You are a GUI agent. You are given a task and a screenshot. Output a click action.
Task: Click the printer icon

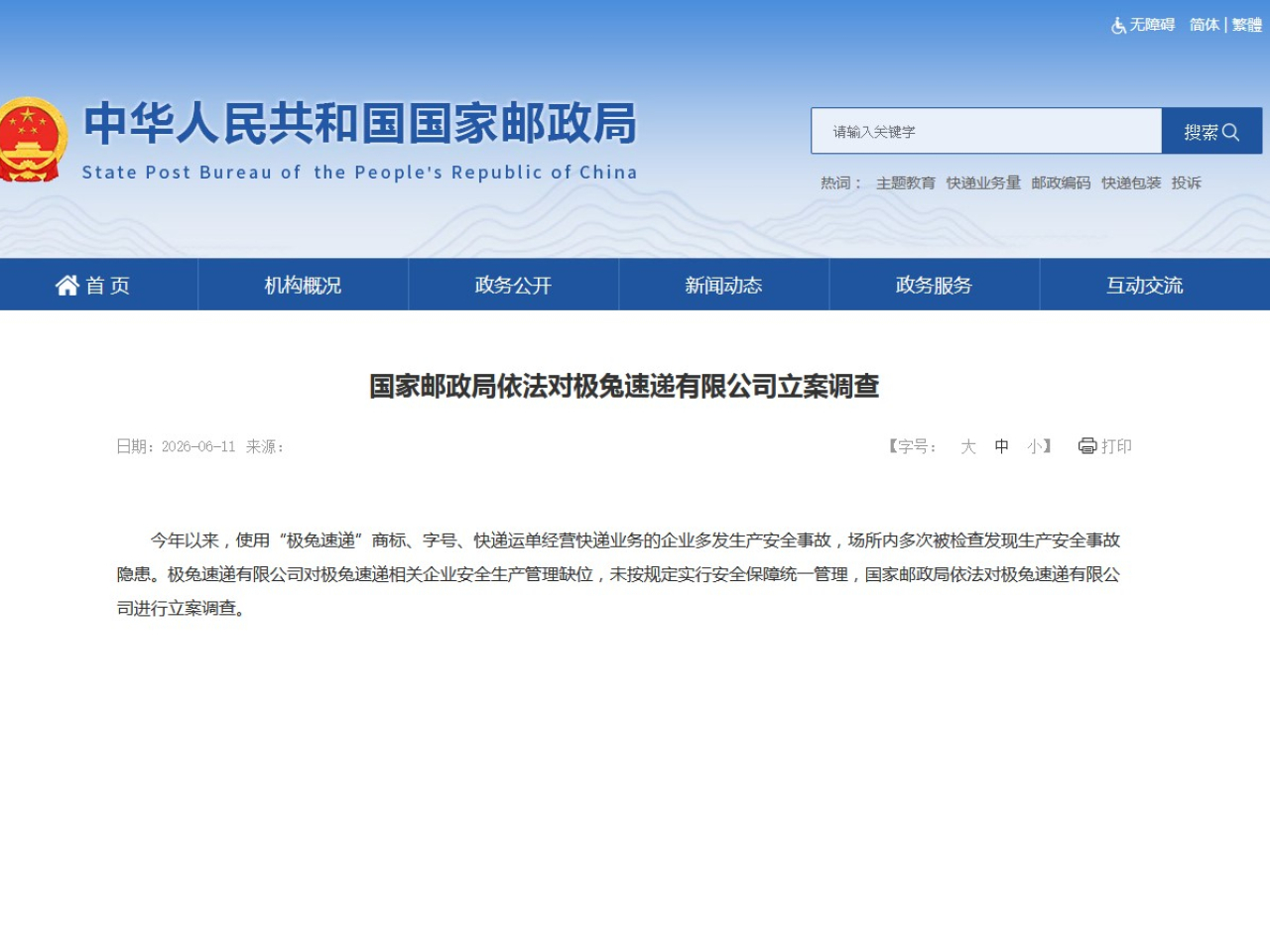click(1087, 446)
